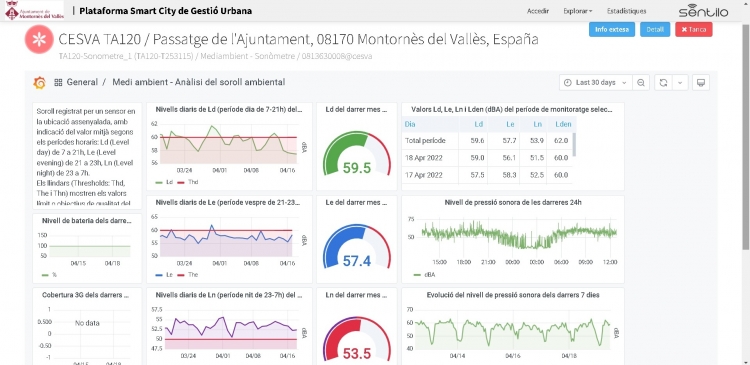
Task: Toggle the Le series in legend
Action: click(165, 275)
